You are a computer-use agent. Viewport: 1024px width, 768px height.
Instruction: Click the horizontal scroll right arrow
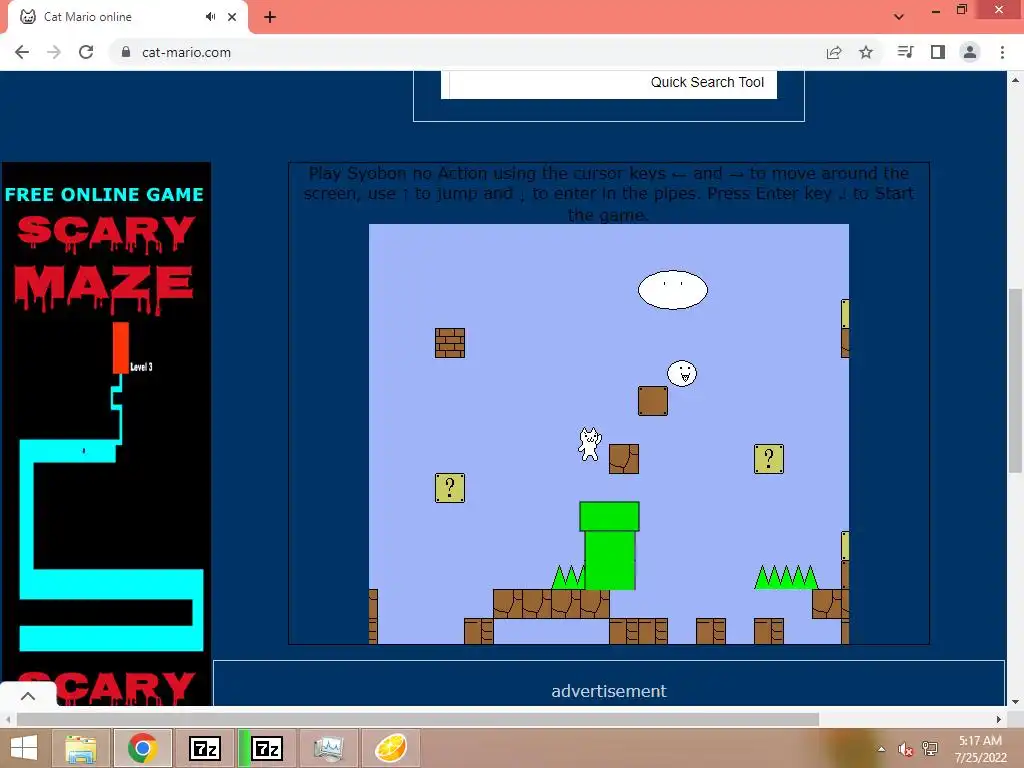999,719
